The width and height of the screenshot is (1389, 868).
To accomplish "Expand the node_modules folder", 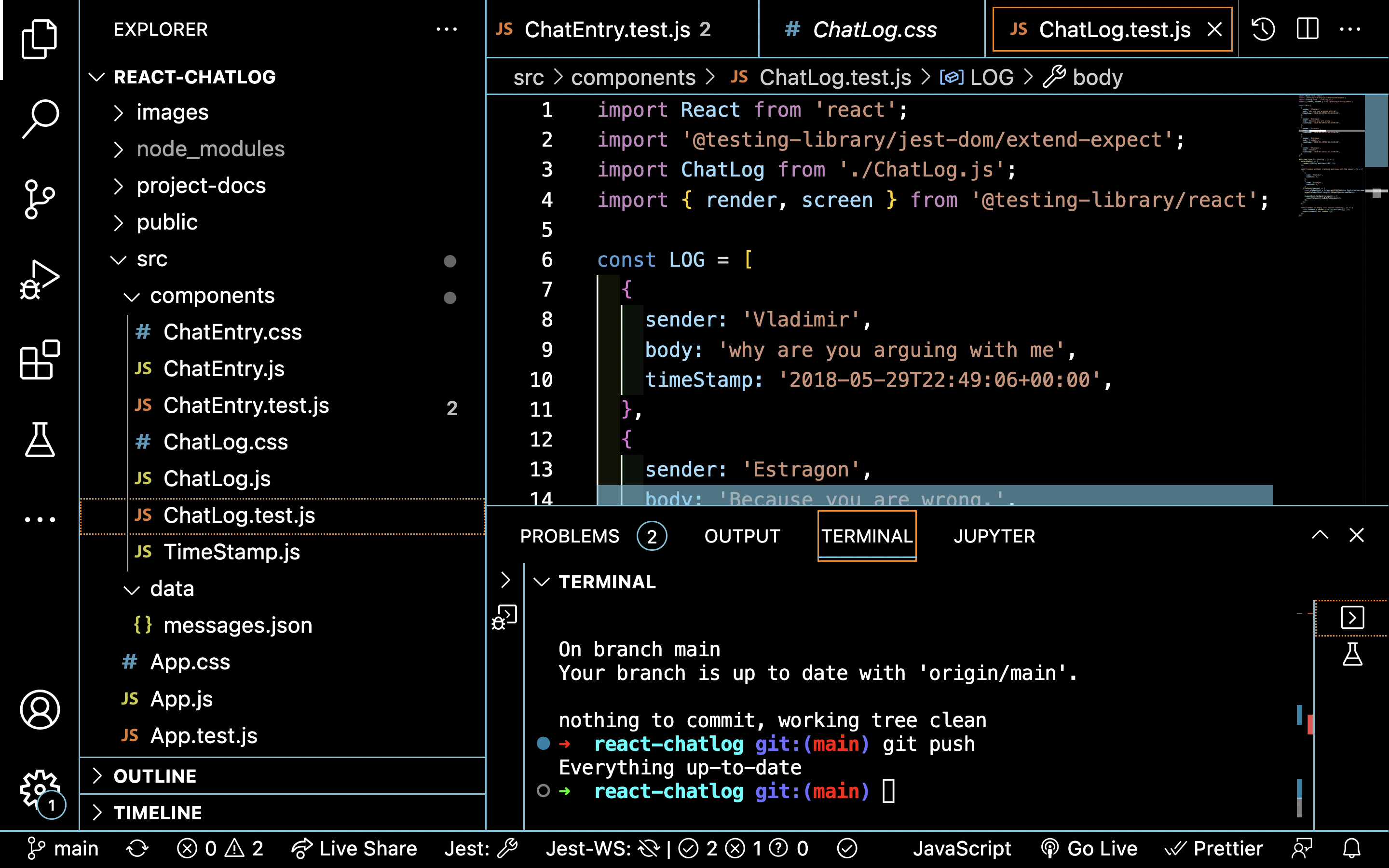I will 210,149.
